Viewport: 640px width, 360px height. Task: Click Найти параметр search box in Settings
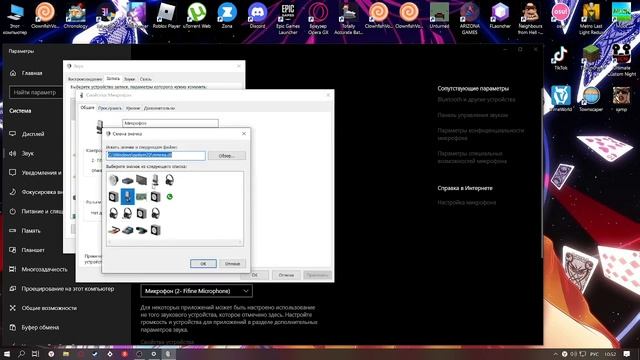click(36, 92)
